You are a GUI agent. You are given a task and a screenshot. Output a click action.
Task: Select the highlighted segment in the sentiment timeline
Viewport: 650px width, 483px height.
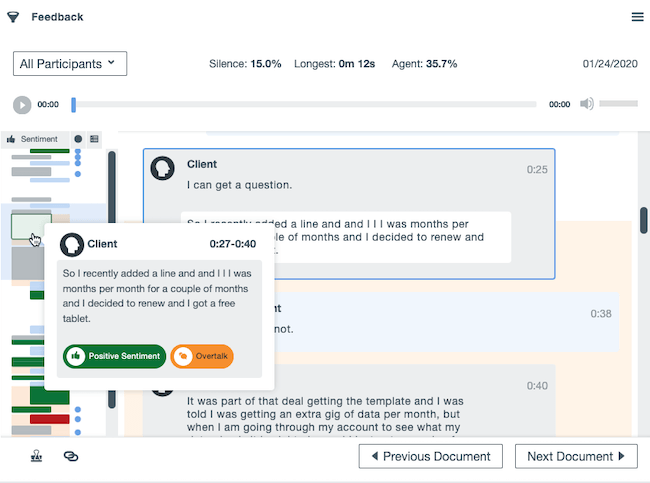(31, 226)
